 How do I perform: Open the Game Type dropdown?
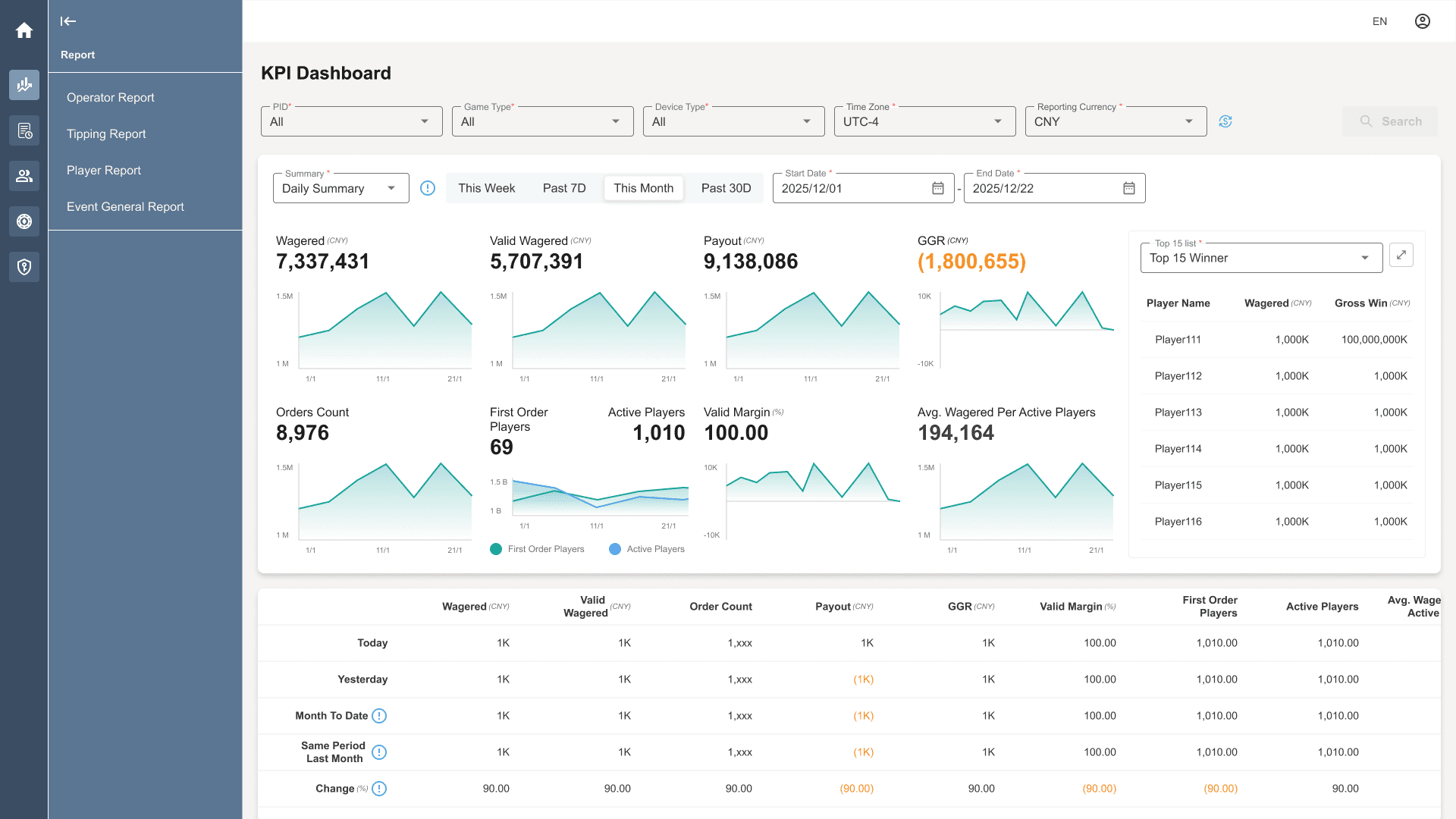point(543,121)
